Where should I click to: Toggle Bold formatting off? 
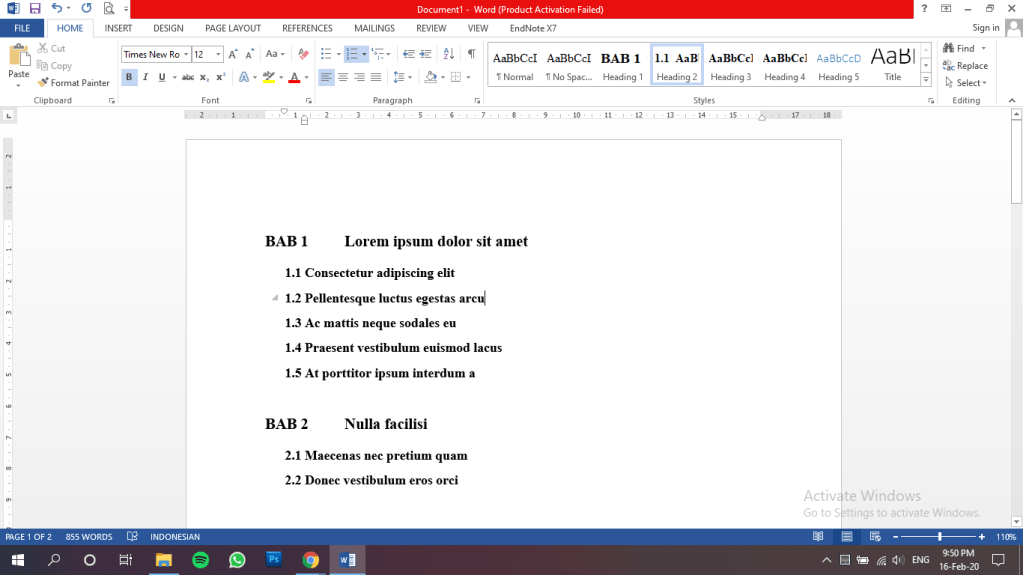[x=129, y=77]
